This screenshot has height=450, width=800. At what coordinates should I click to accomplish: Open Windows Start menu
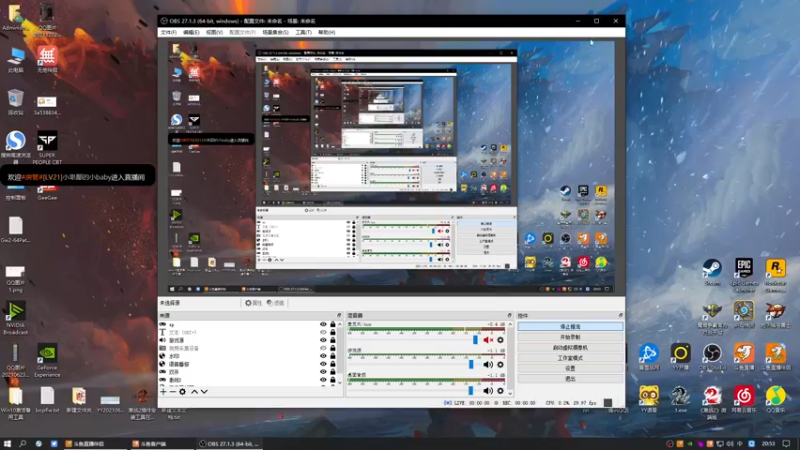(x=7, y=444)
